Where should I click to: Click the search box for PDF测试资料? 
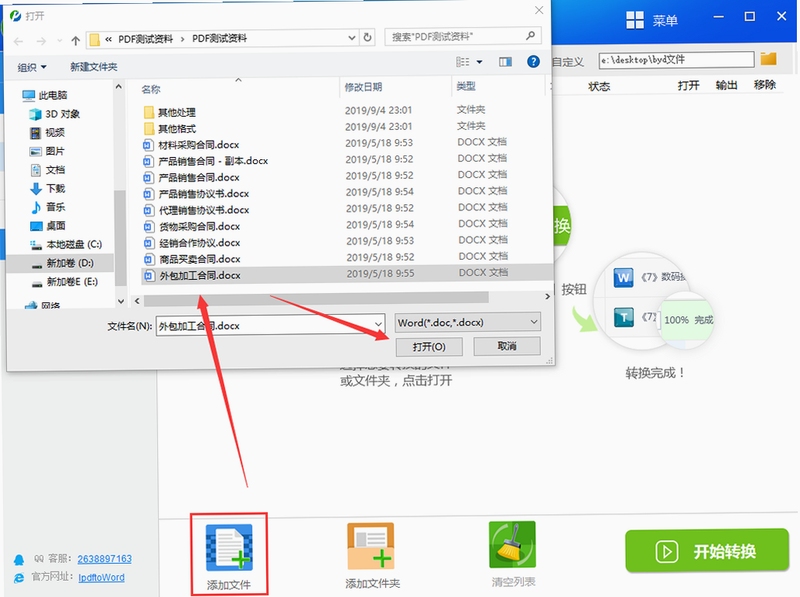click(x=462, y=36)
